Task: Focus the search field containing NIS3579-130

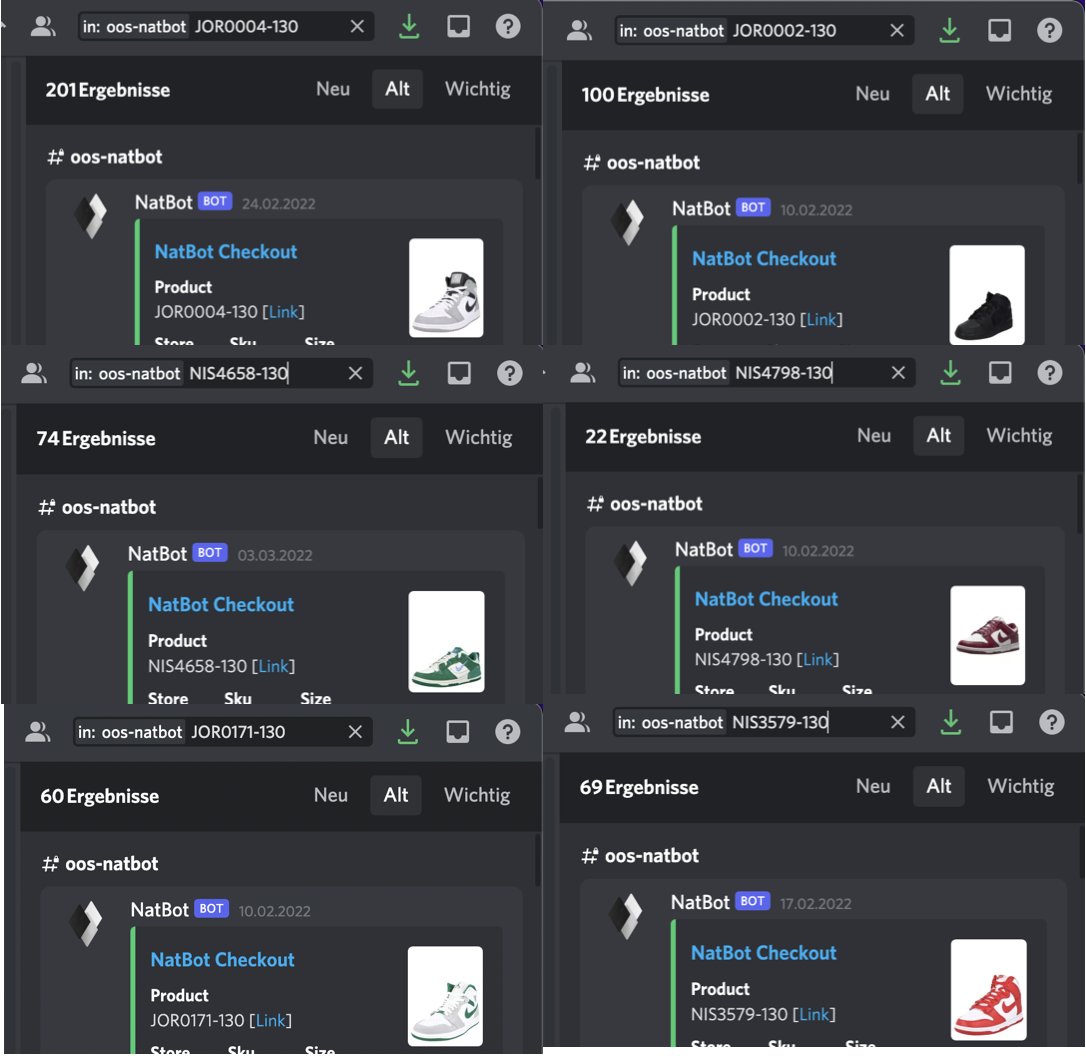Action: [x=763, y=722]
